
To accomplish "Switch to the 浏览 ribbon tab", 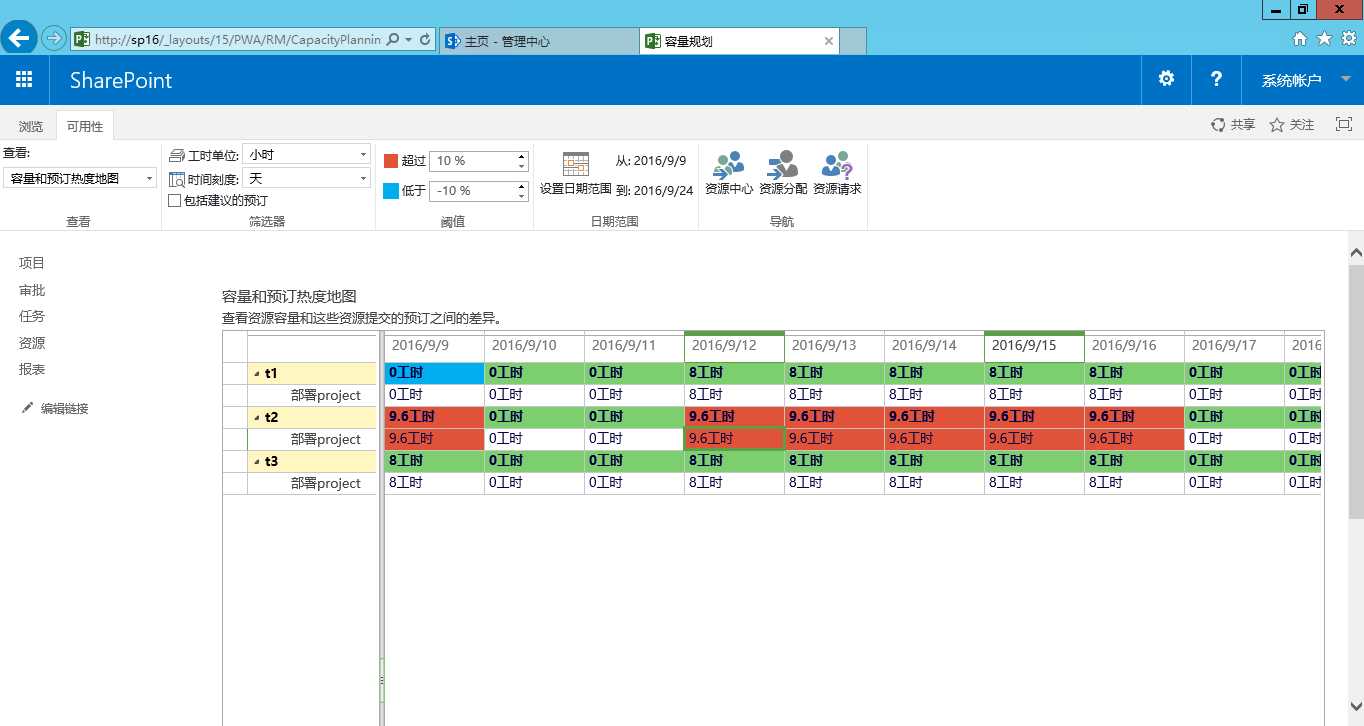I will 31,126.
